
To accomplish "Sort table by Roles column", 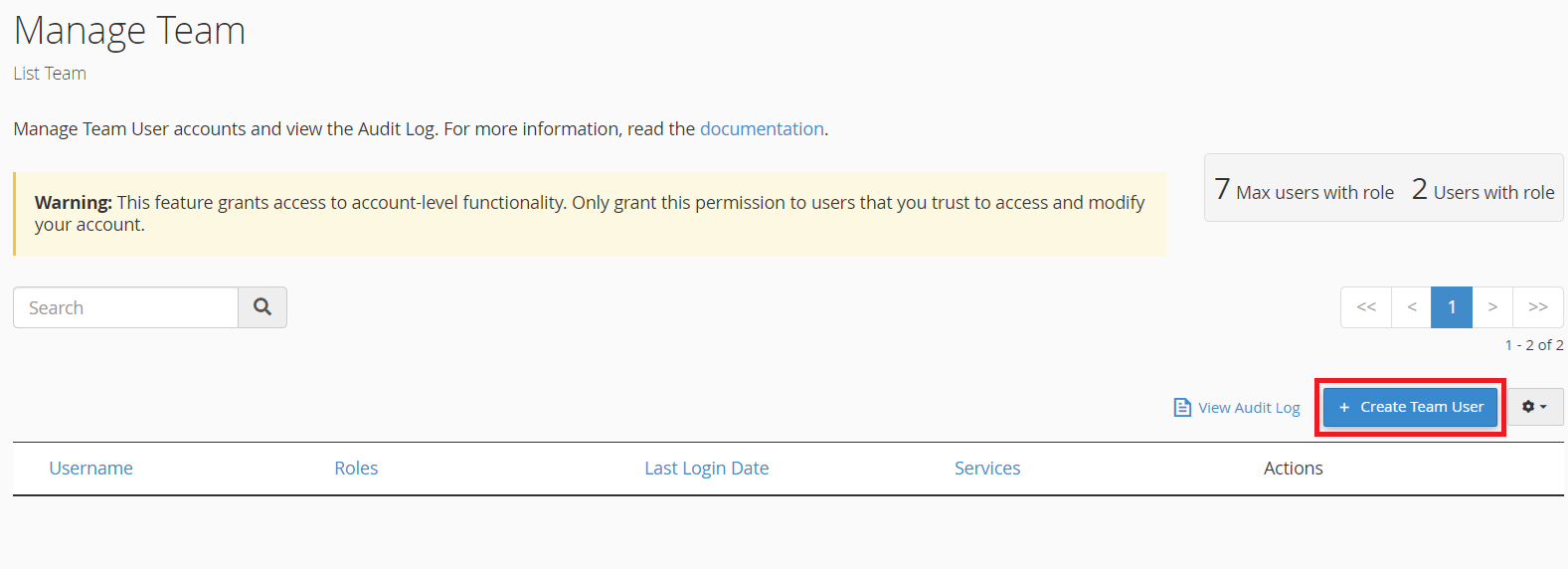I will pyautogui.click(x=356, y=469).
